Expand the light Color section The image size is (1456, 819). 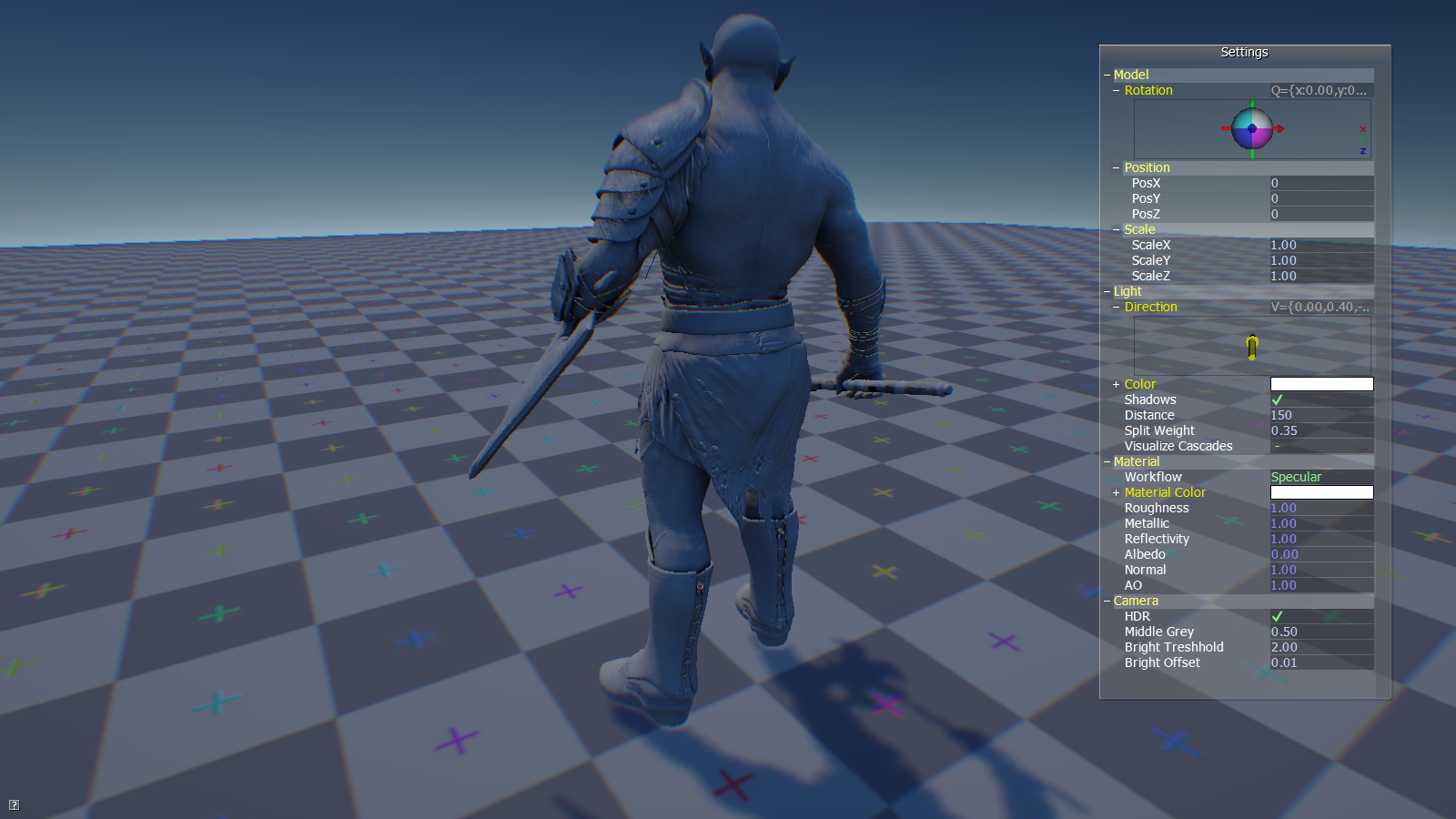[x=1117, y=384]
